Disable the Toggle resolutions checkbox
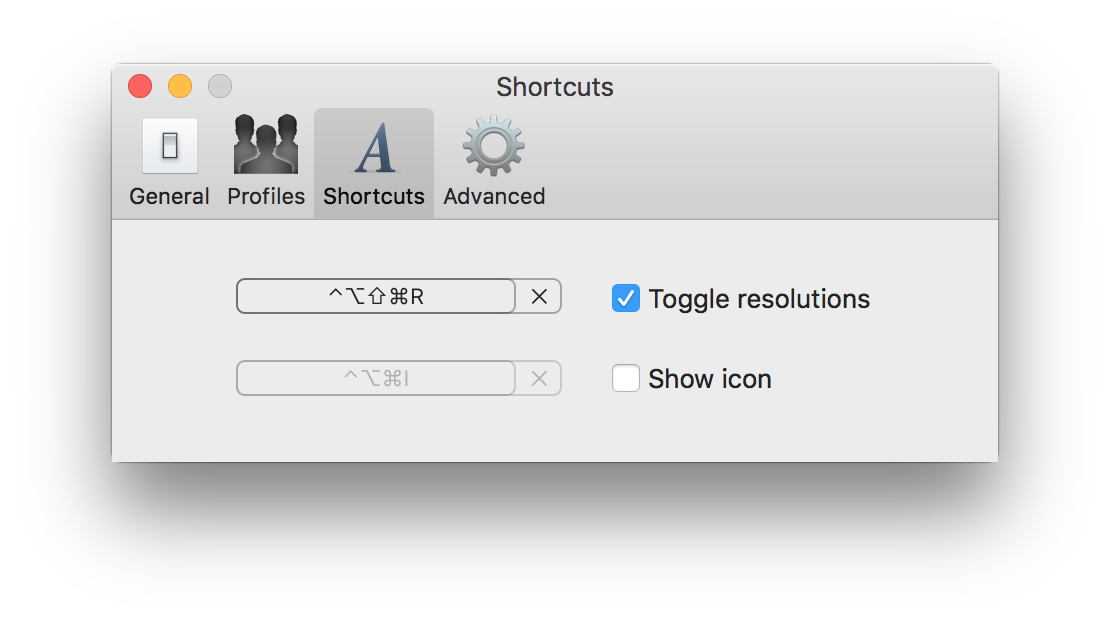 pos(626,298)
